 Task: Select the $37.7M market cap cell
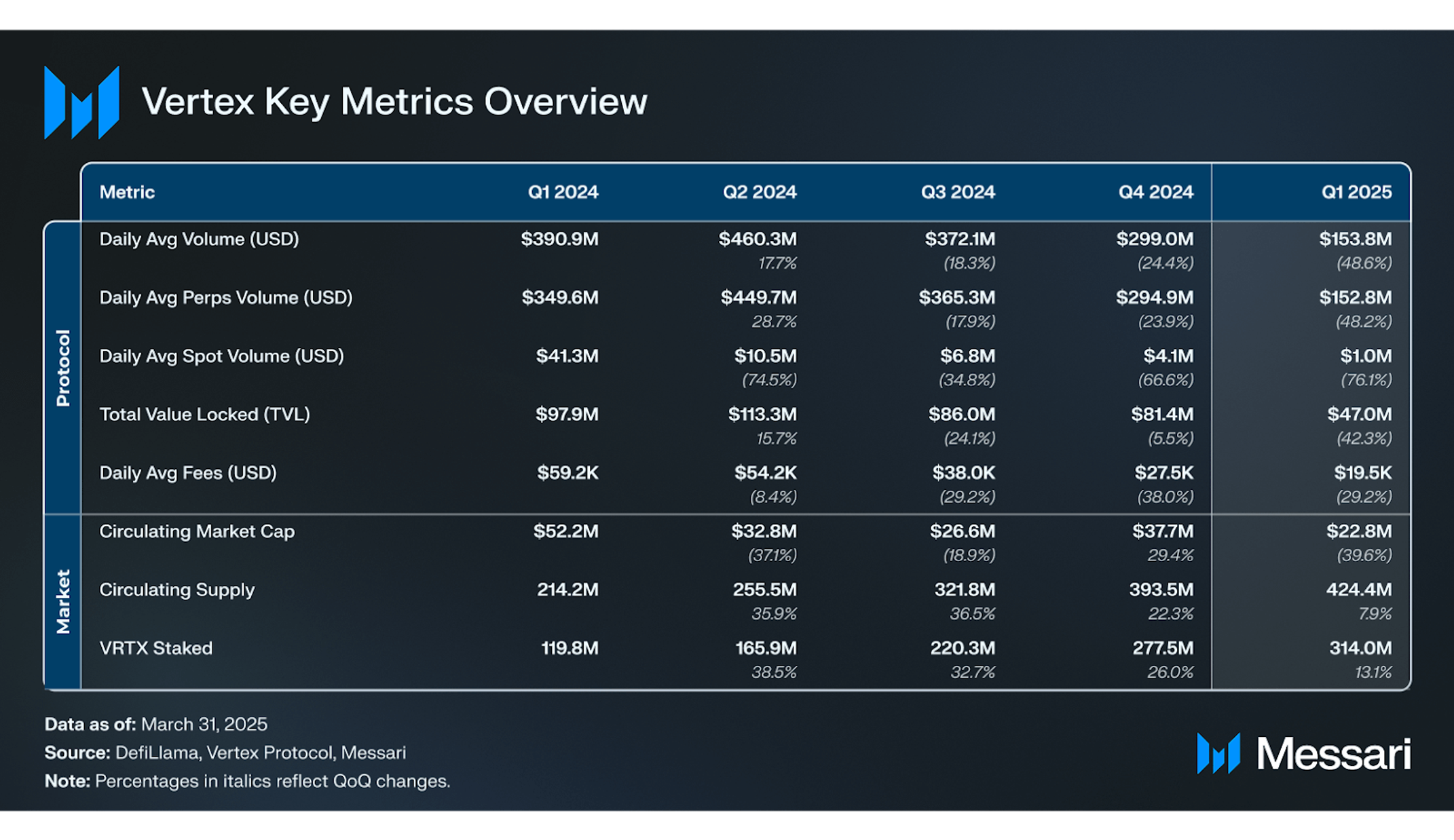click(1163, 531)
